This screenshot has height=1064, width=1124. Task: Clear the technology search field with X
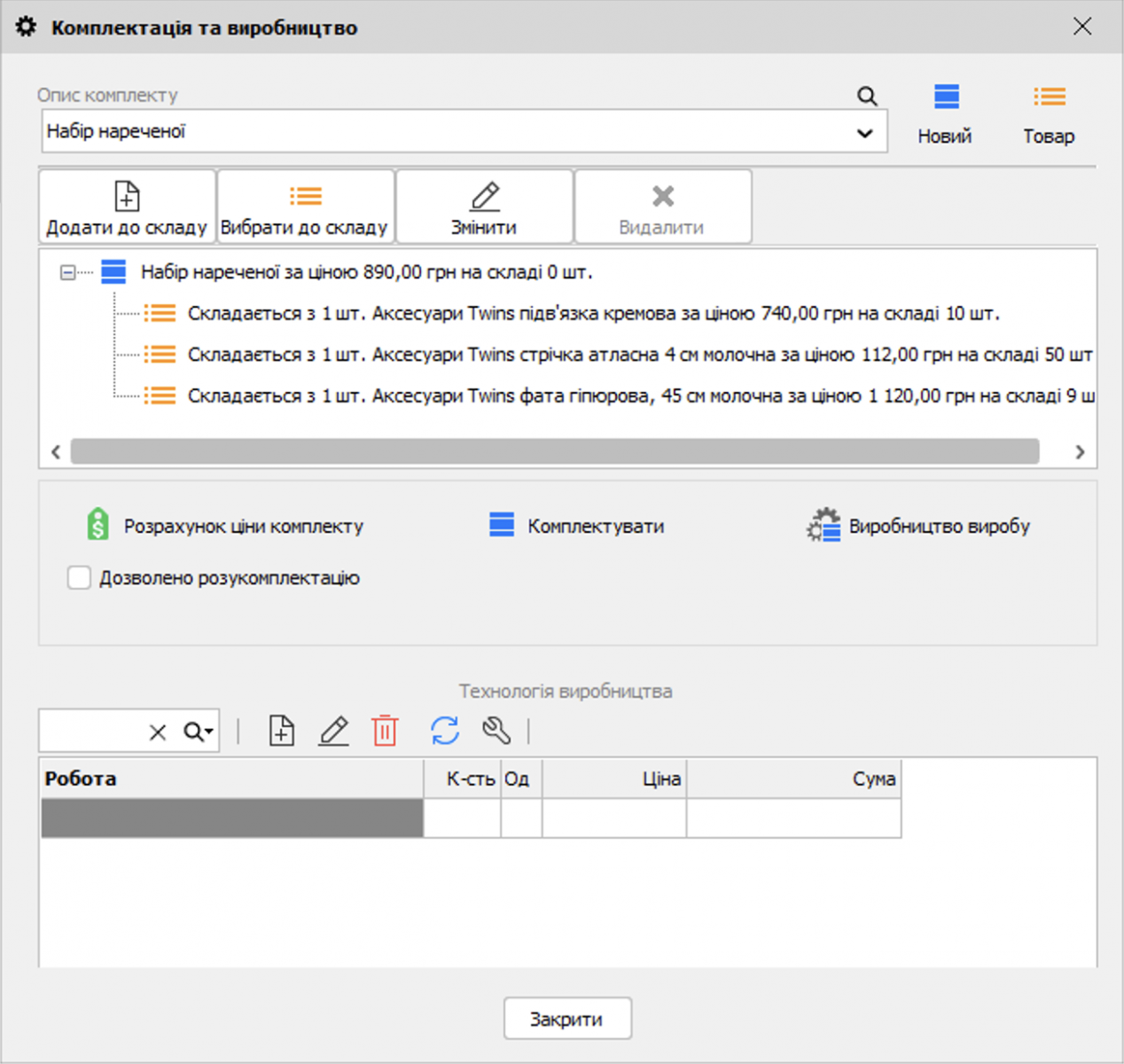point(158,732)
